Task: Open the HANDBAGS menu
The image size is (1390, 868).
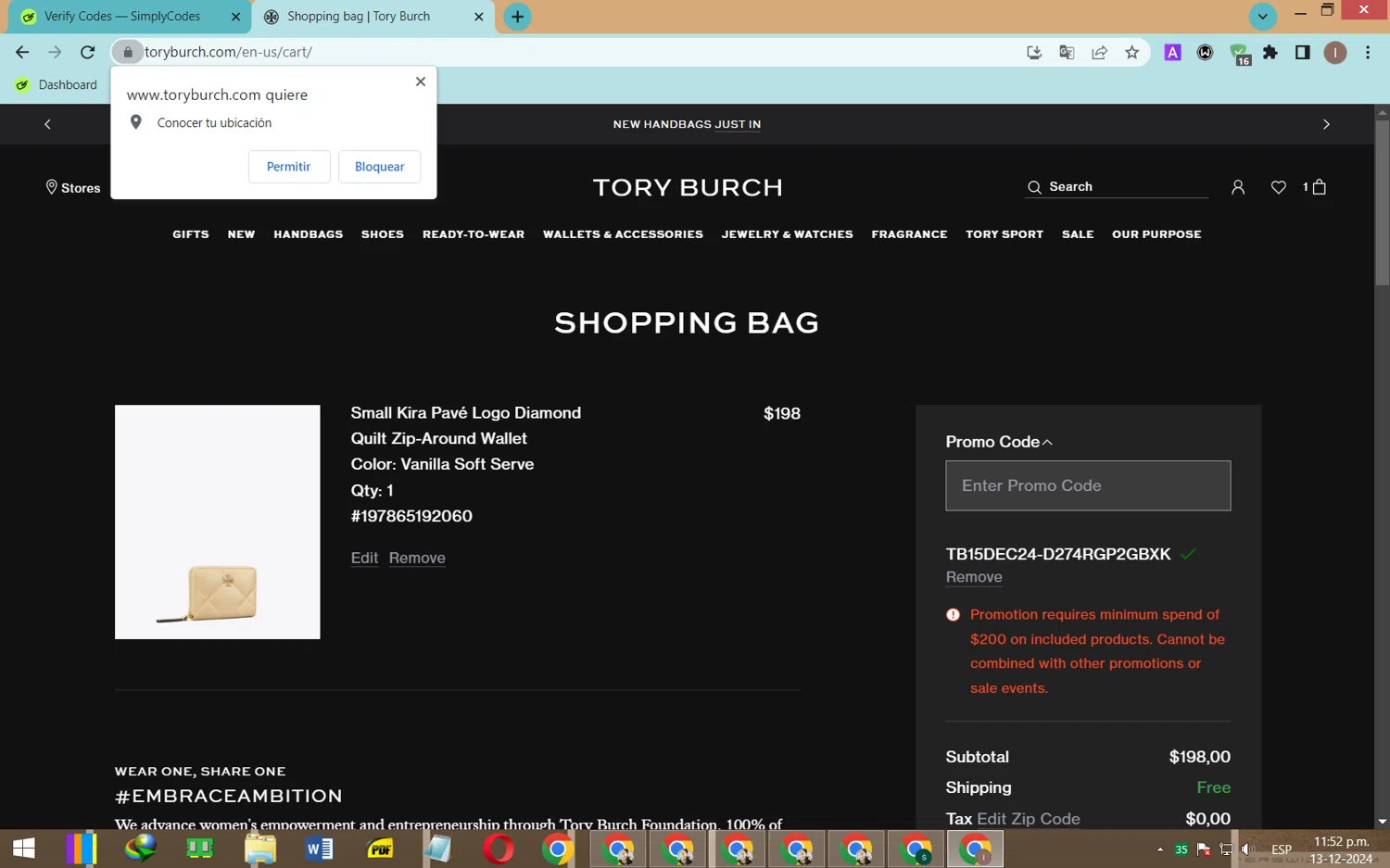Action: pyautogui.click(x=309, y=234)
